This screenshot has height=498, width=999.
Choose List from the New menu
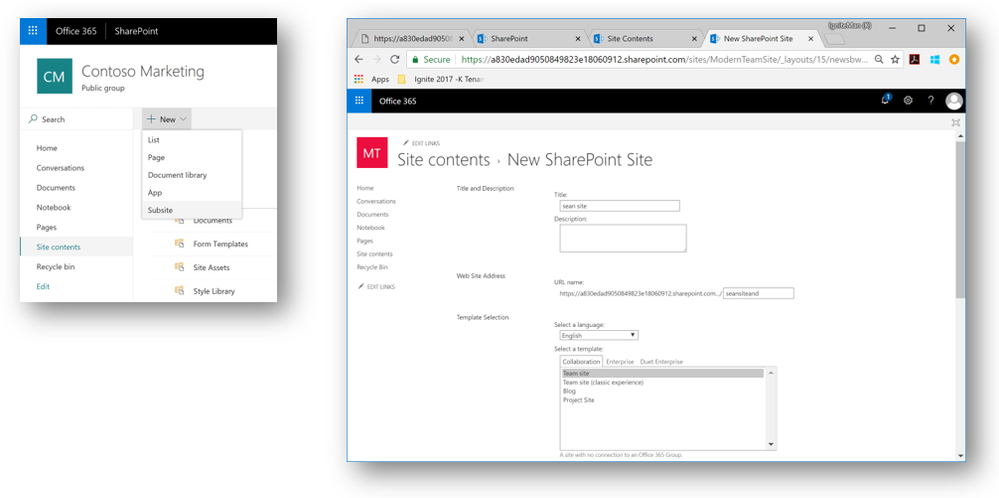192,139
